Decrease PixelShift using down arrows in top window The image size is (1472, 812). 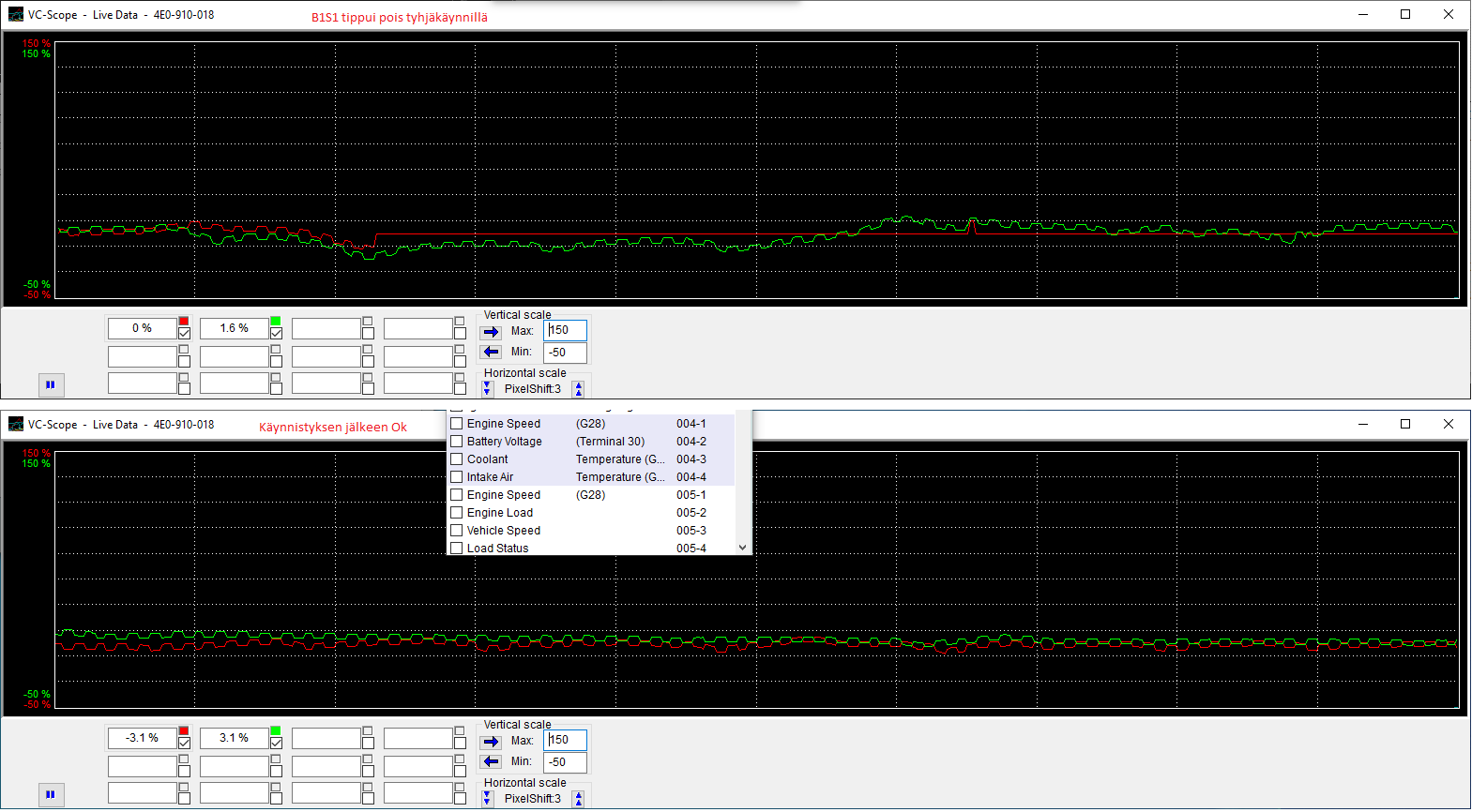tap(487, 388)
